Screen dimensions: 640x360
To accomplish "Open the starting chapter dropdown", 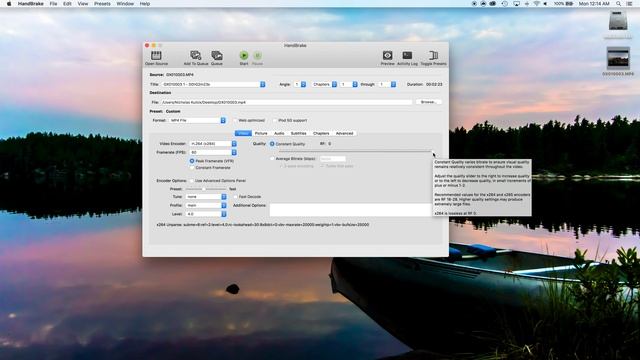I will [x=349, y=84].
